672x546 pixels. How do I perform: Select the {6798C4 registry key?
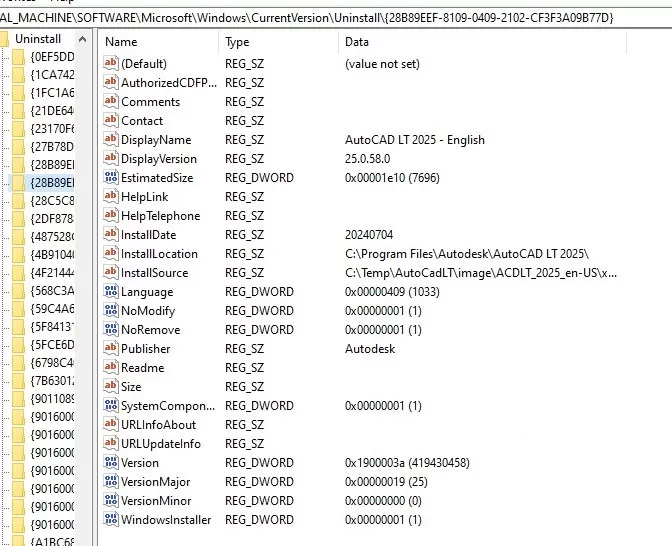point(52,363)
